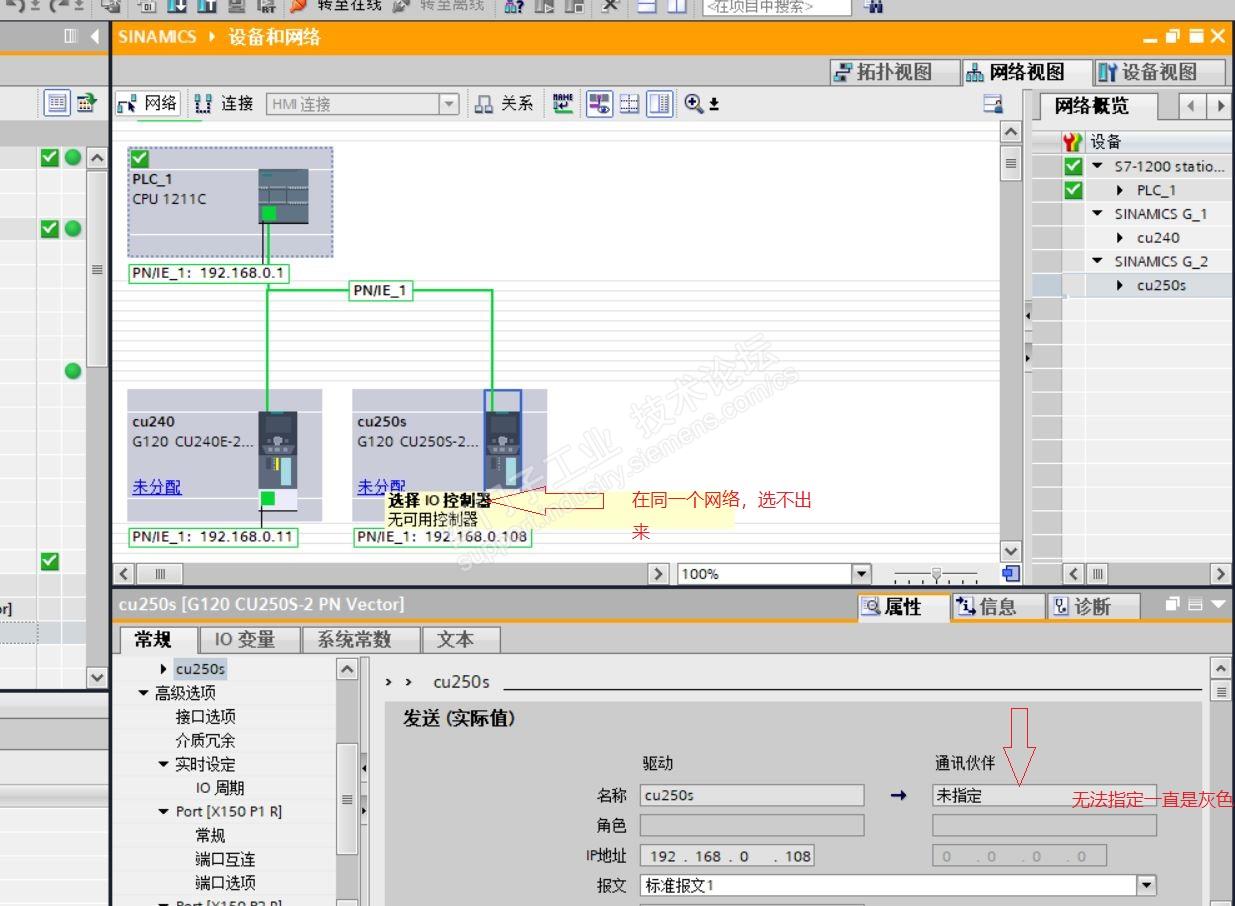Open the HMI连接 connection type dropdown
Viewport: 1235px width, 906px height.
point(450,104)
